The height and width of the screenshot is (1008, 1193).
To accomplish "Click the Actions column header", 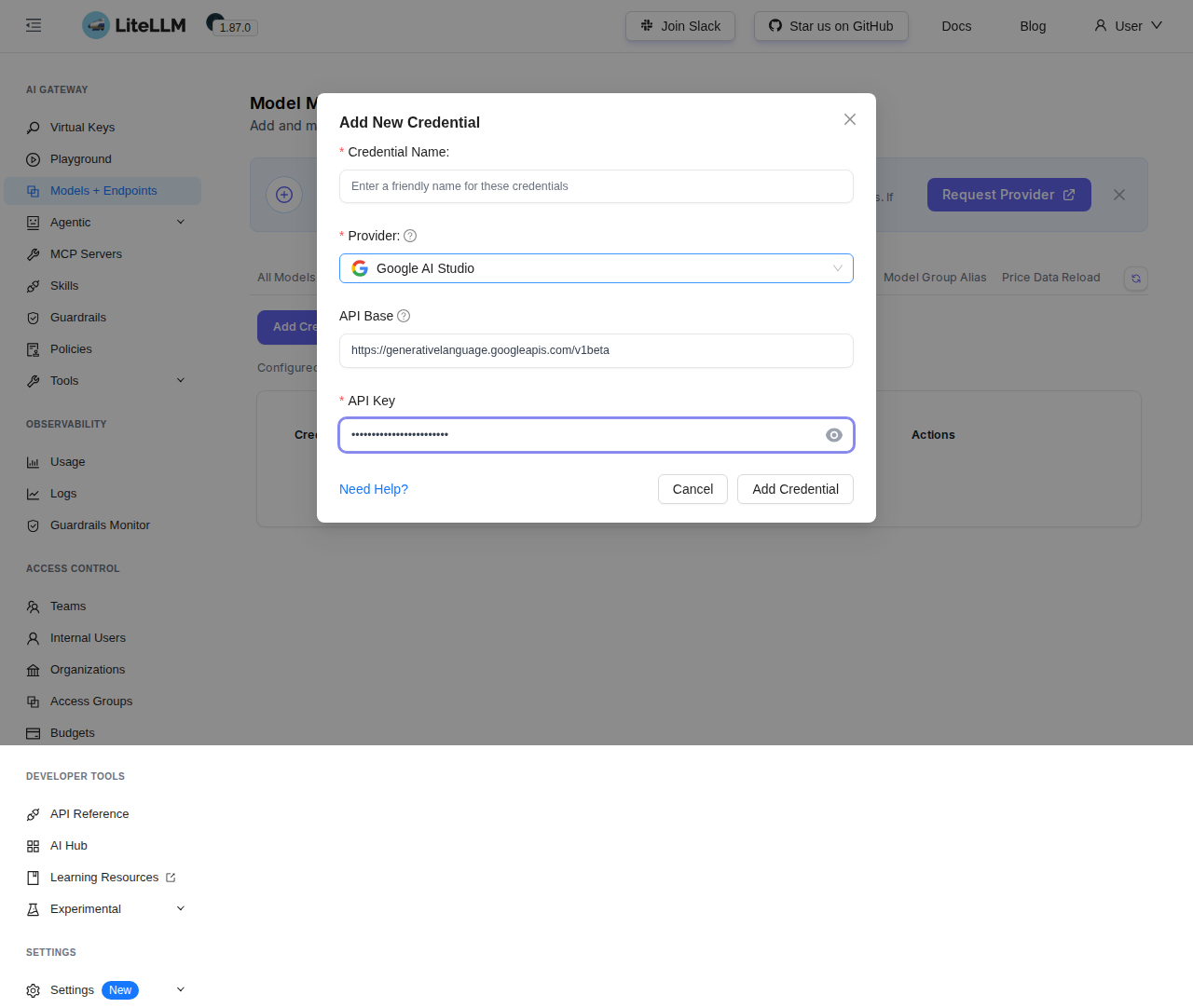I will (x=933, y=435).
